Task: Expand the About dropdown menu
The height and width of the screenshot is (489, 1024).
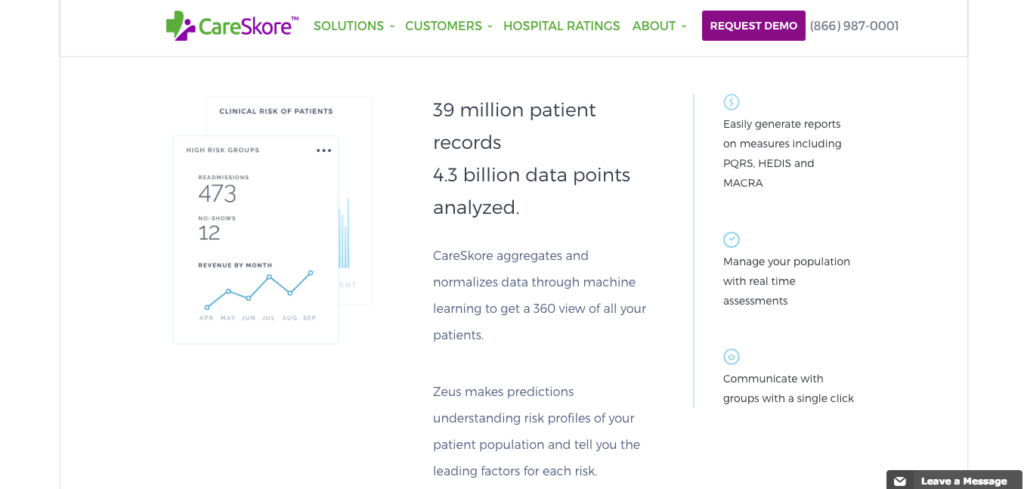Action: tap(659, 26)
